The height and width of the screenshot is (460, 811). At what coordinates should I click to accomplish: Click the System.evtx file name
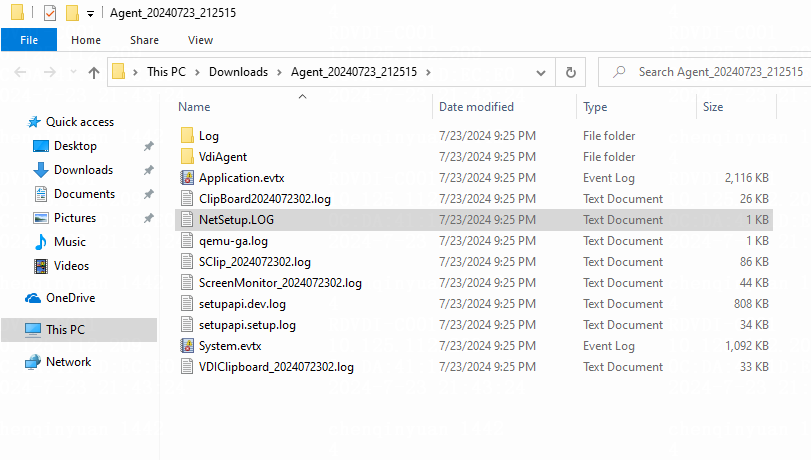230,346
